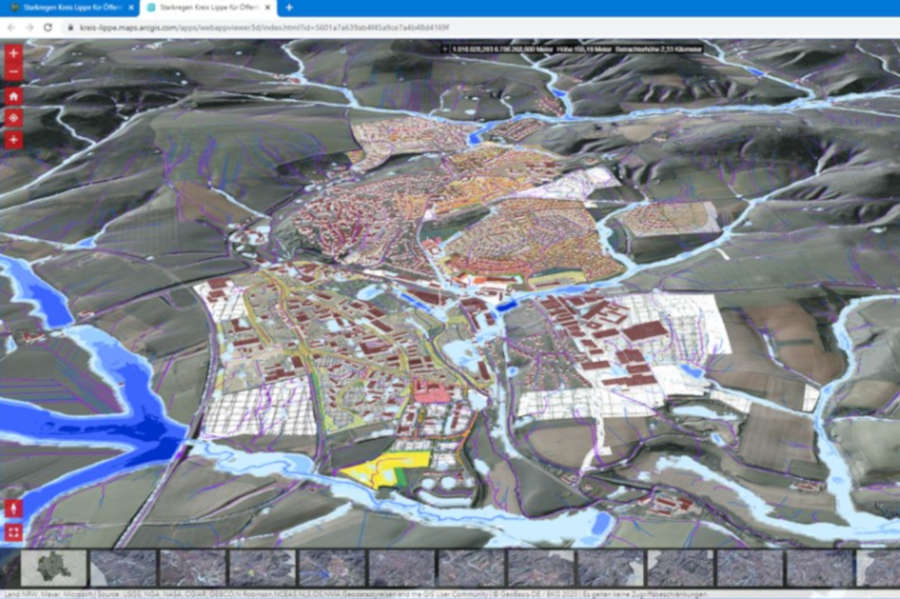
Task: Toggle fullscreen map view
Action: (x=13, y=532)
